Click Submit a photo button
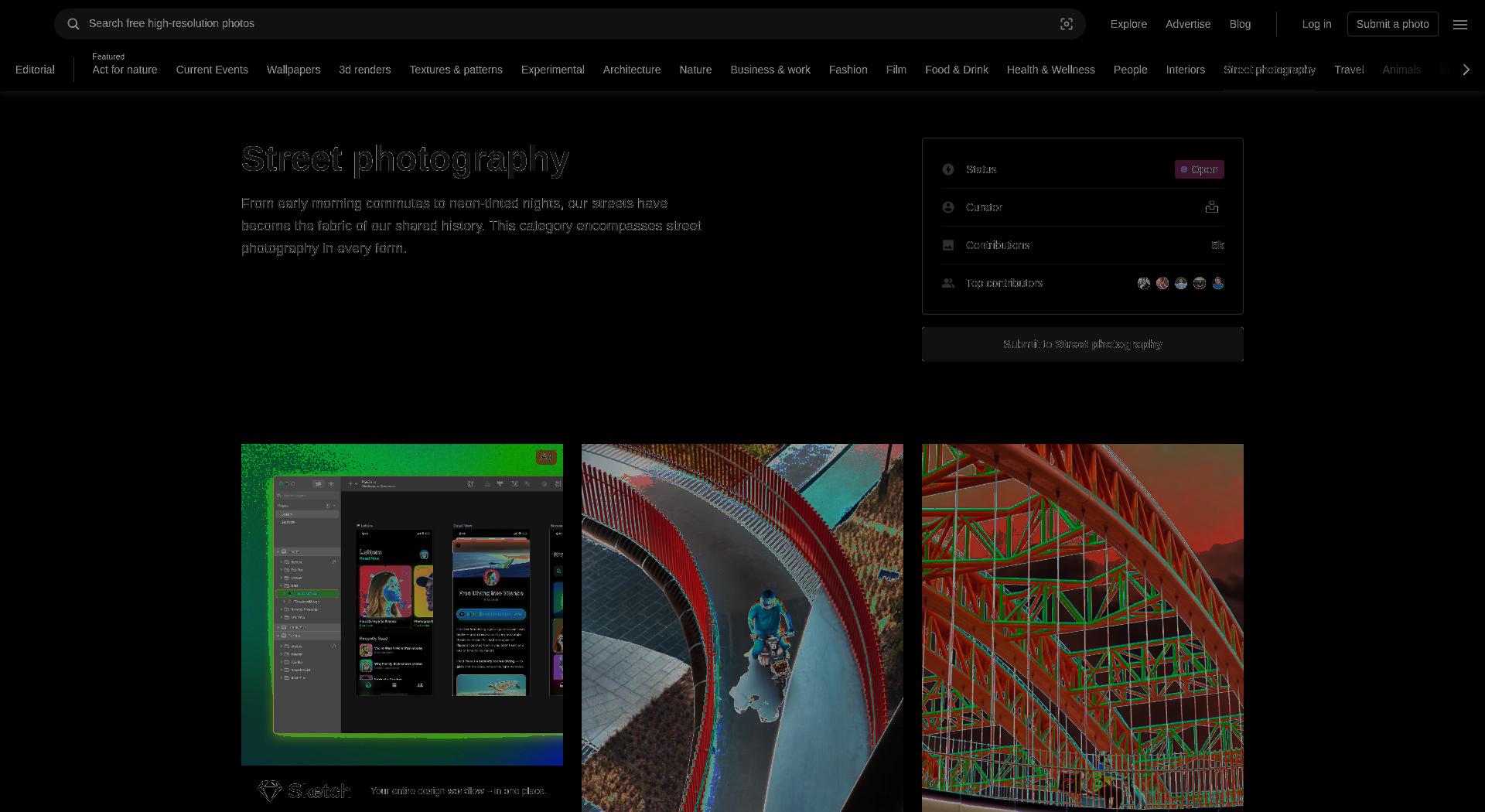The width and height of the screenshot is (1485, 812). (1392, 24)
